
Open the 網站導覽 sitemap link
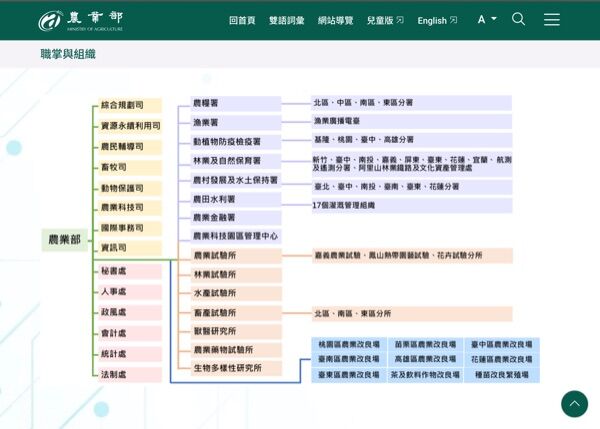[x=335, y=20]
